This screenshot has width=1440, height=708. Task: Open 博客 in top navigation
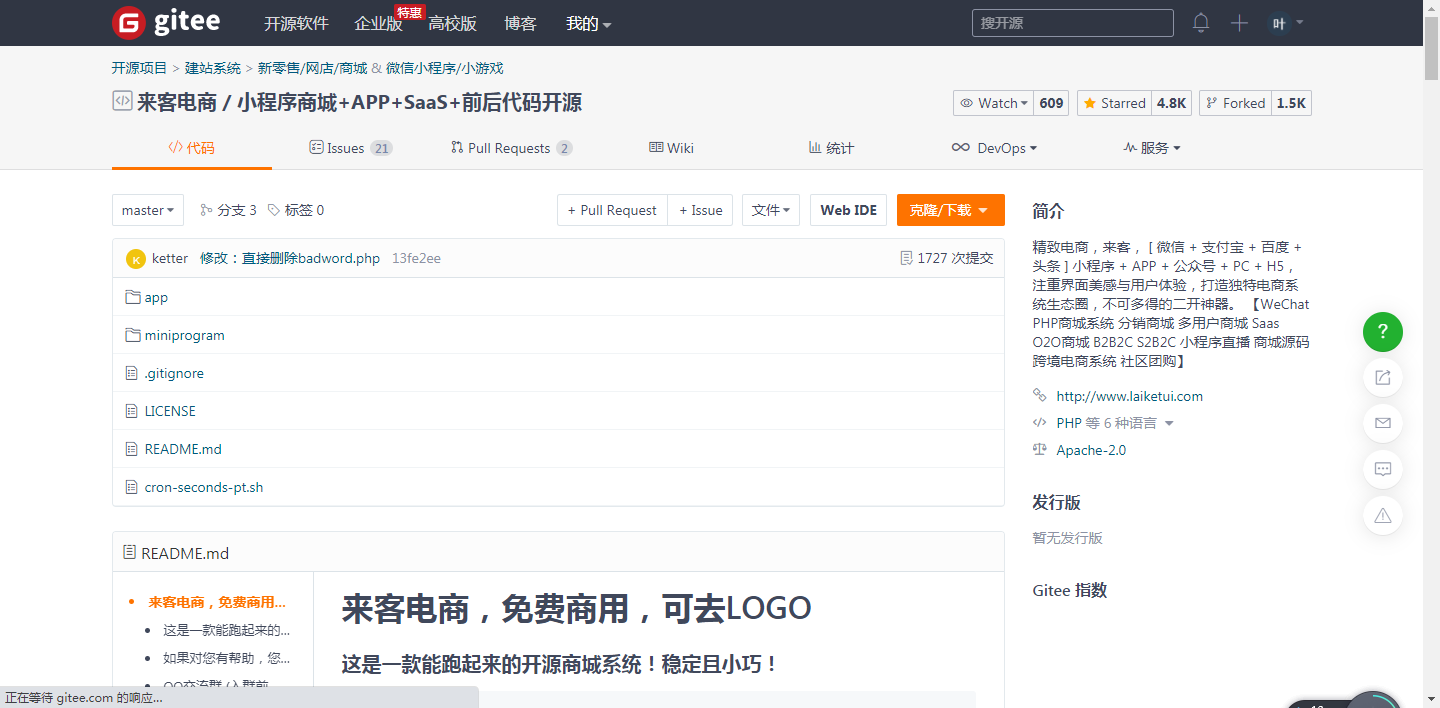pos(520,23)
